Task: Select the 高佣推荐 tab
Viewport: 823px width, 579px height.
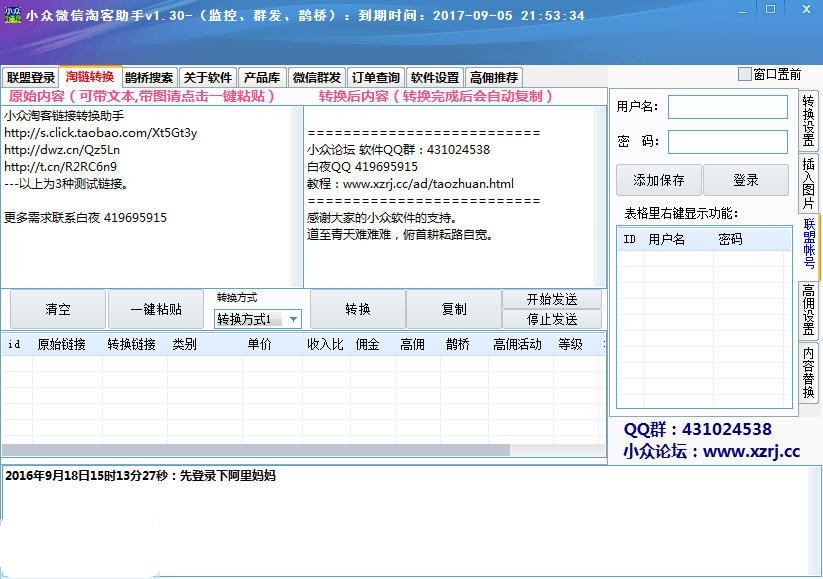Action: click(494, 78)
